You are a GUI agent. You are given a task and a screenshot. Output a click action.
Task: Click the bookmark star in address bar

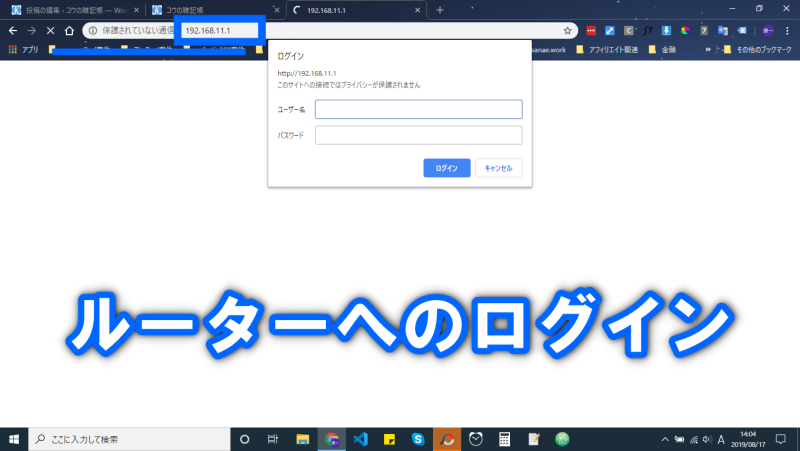click(x=567, y=30)
